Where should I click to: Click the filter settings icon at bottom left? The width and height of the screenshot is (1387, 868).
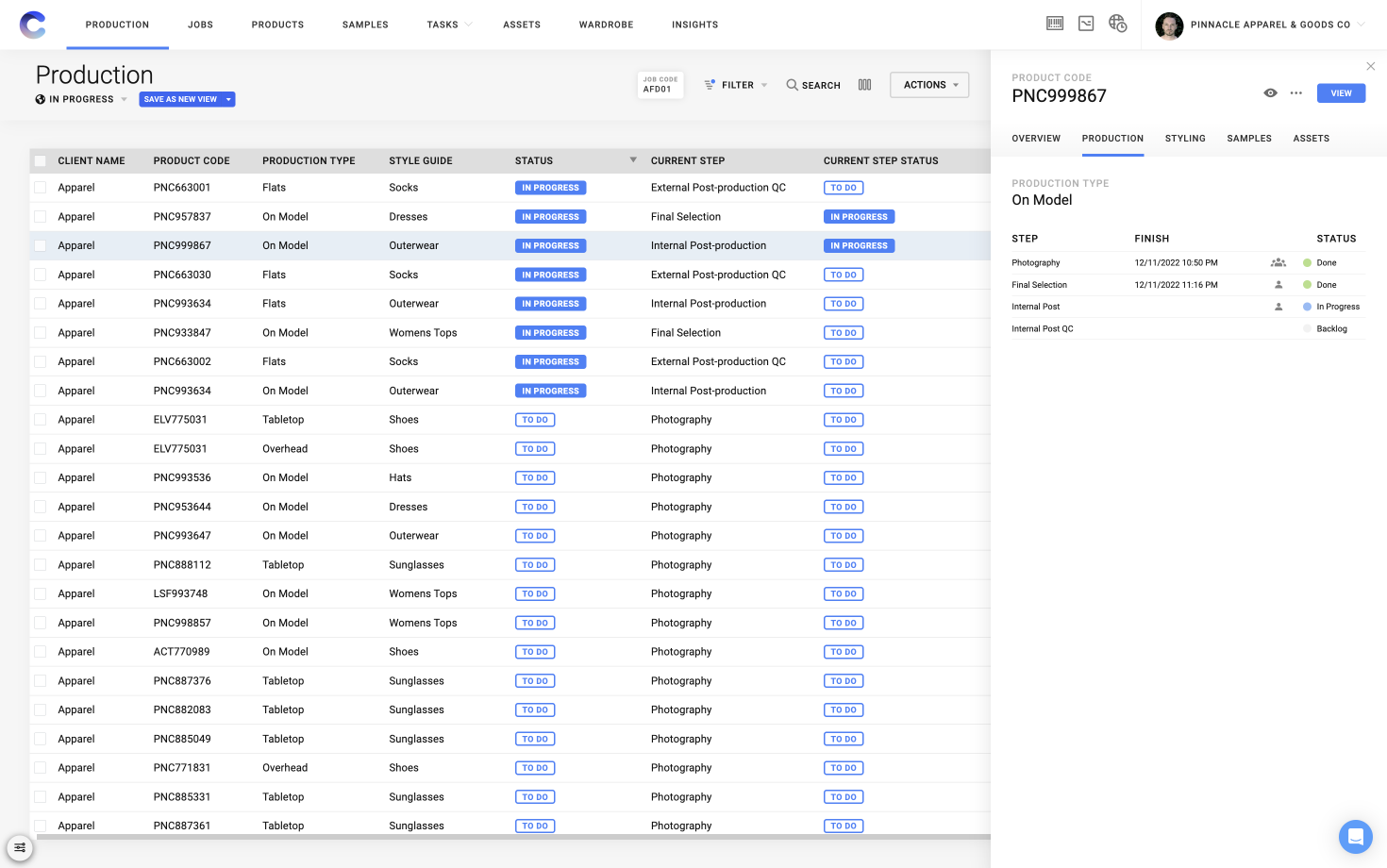[20, 847]
